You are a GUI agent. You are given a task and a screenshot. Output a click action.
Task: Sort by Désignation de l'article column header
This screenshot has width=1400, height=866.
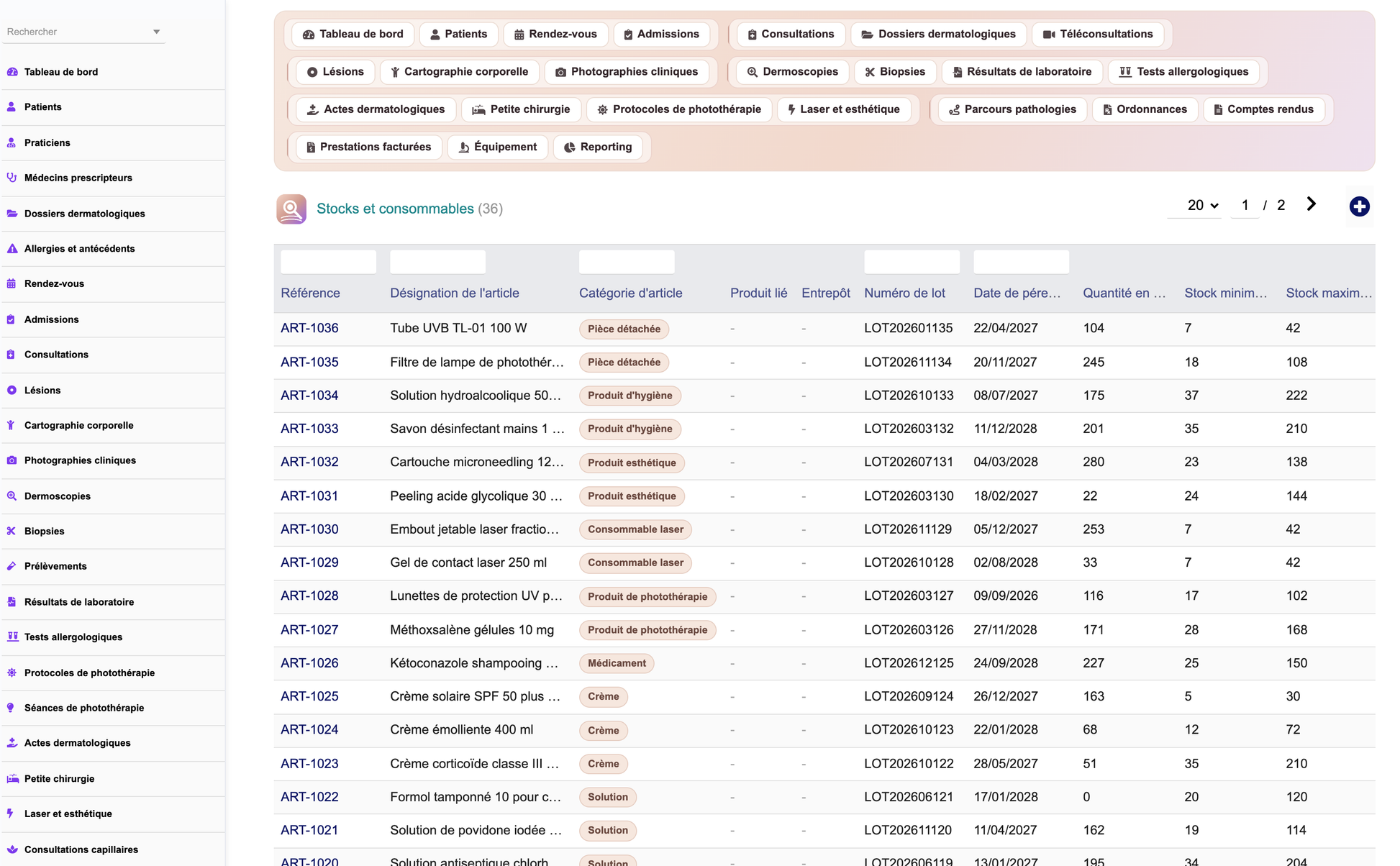455,293
